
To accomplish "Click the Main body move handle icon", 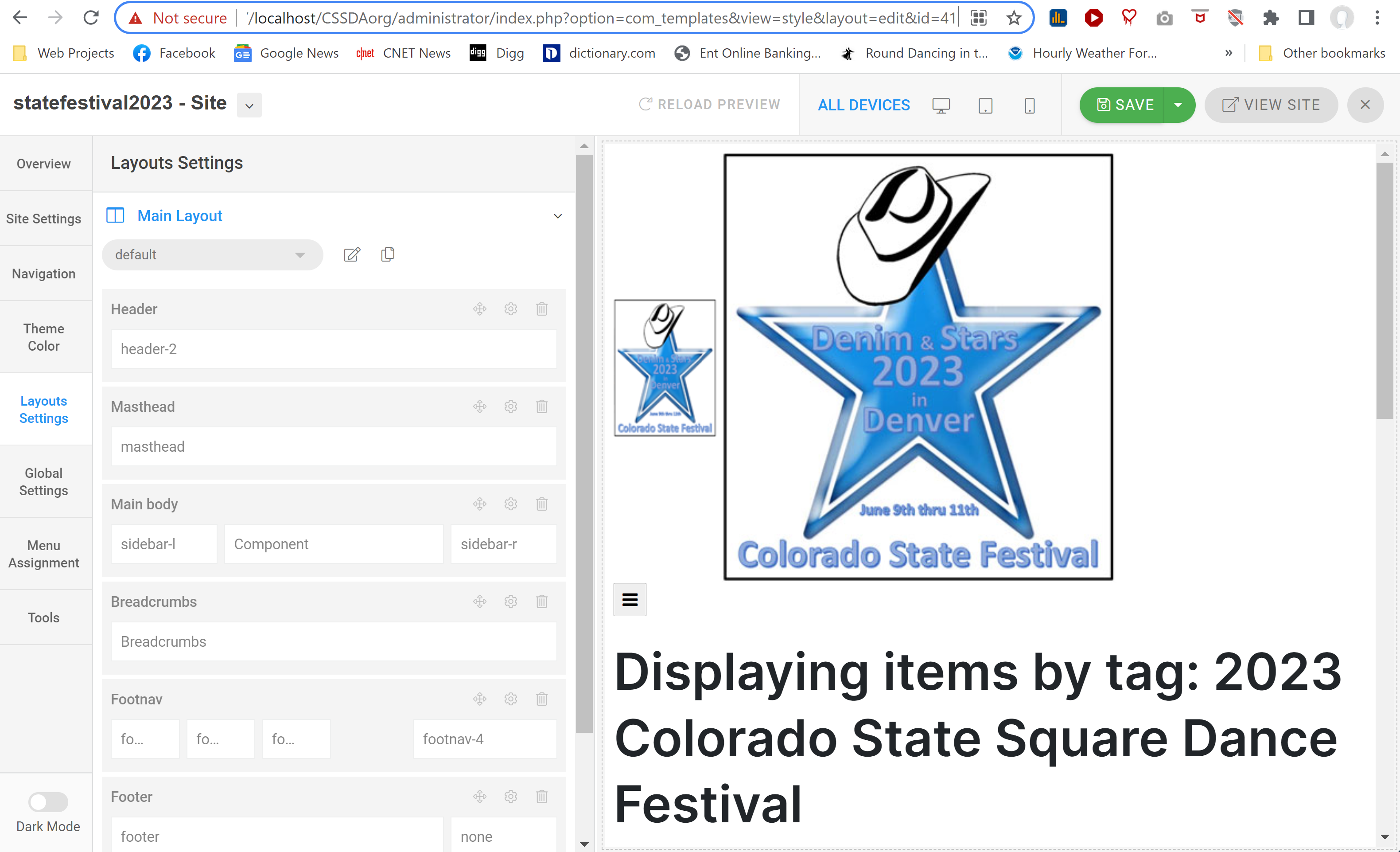I will click(479, 504).
